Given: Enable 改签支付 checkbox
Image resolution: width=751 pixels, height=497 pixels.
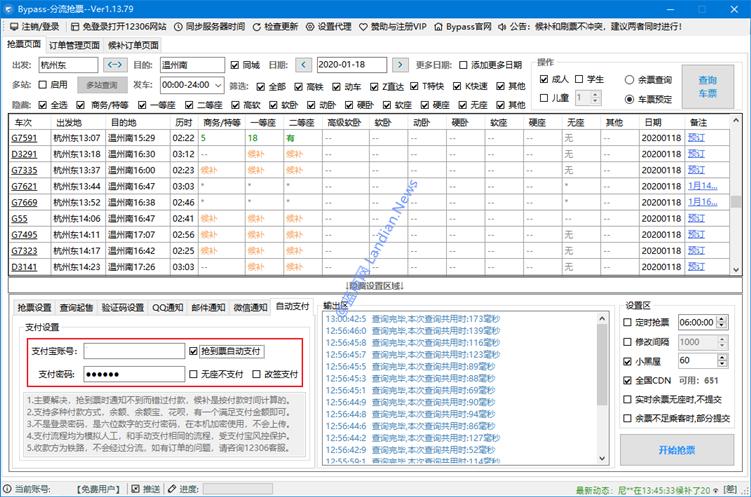Looking at the screenshot, I should 256,374.
